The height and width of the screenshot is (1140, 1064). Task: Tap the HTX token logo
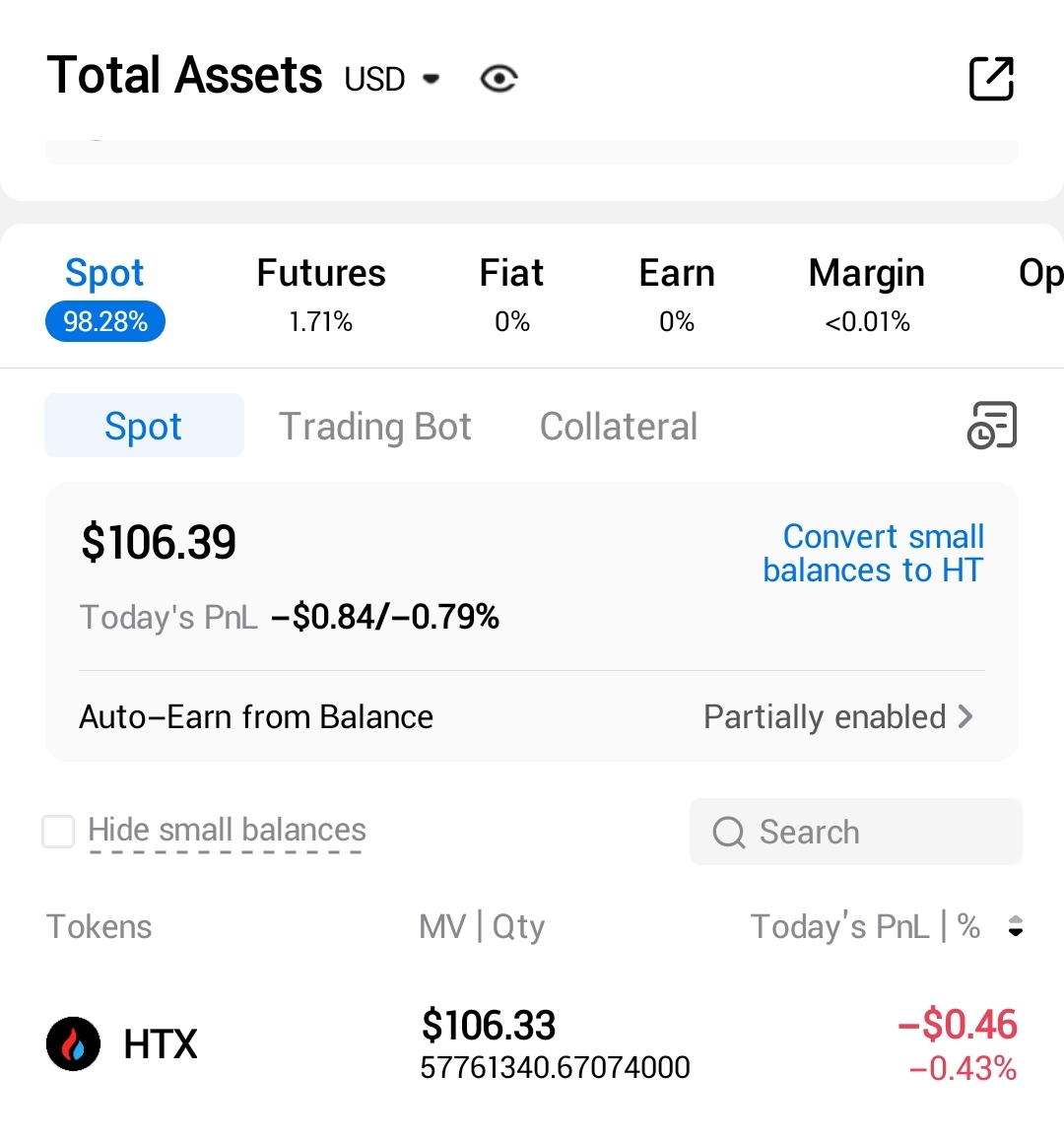point(74,1043)
